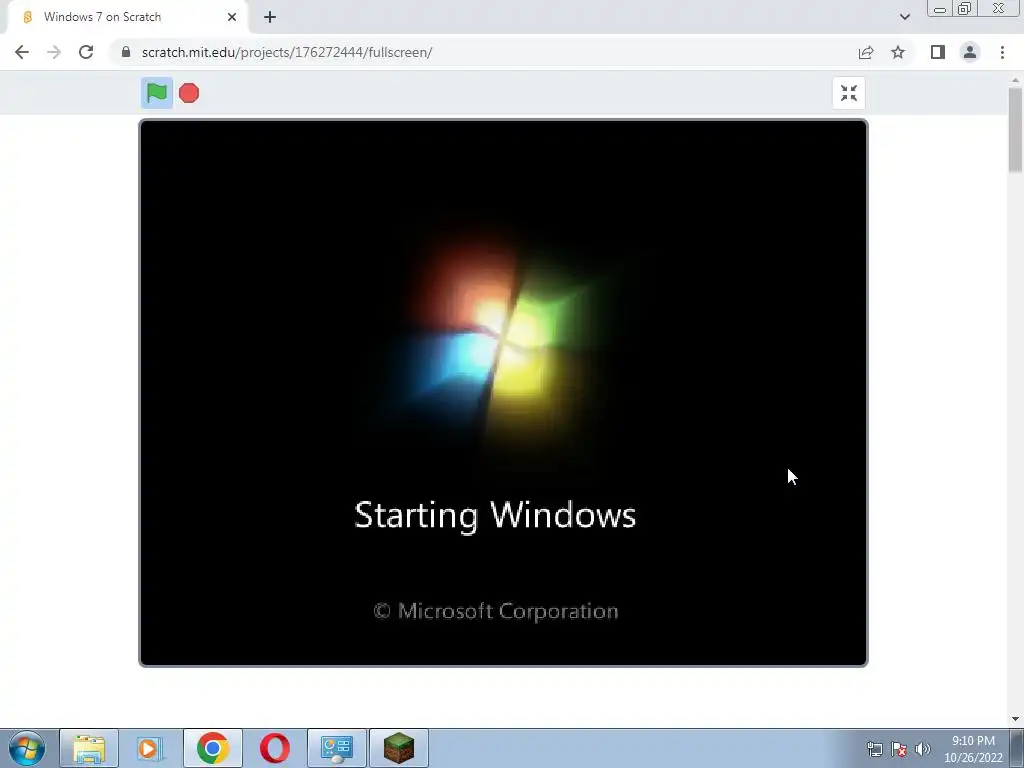Click scrollbar down arrow
This screenshot has height=768, width=1024.
1015,719
